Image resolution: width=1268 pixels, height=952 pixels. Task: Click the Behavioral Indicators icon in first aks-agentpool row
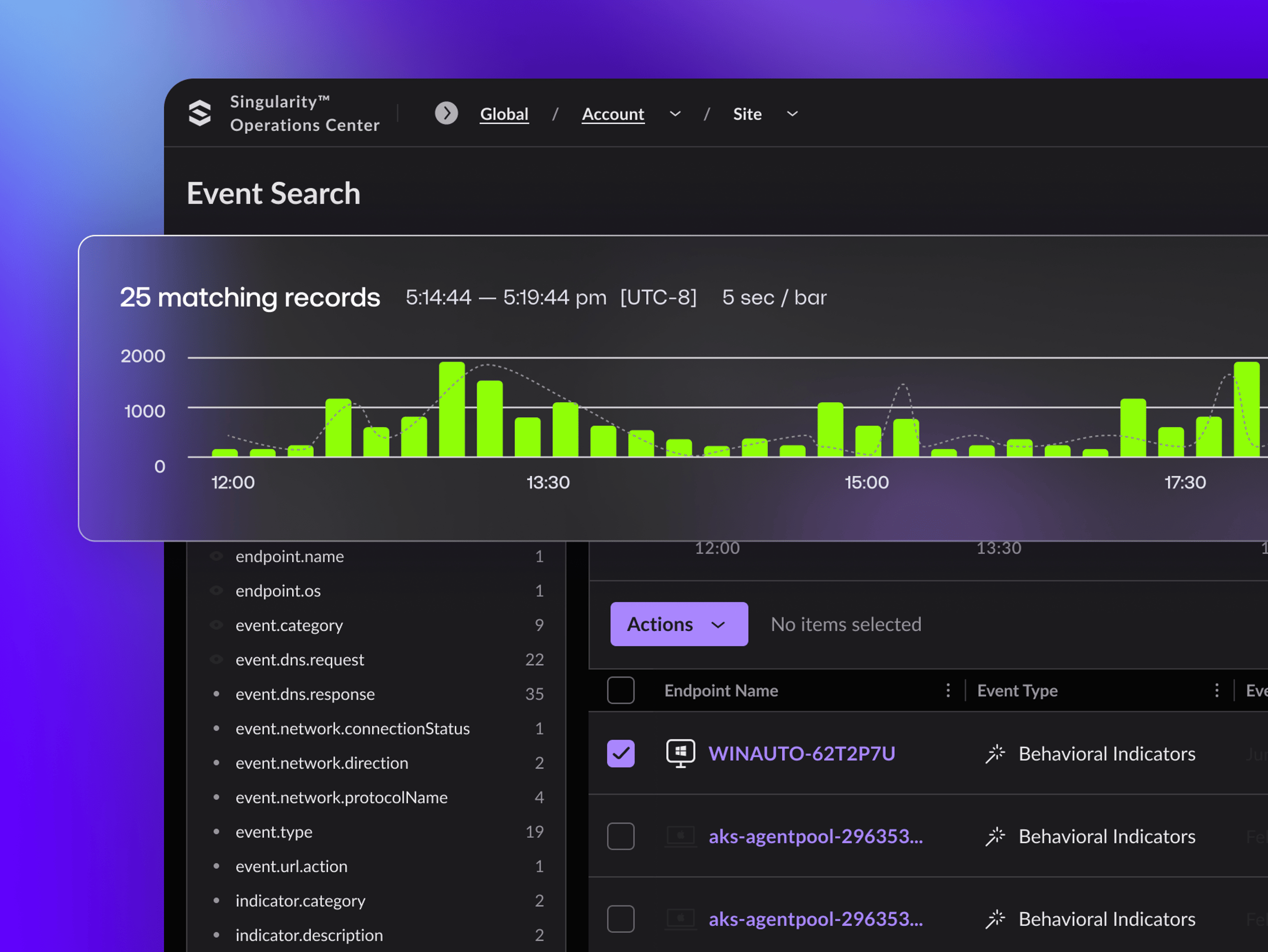pyautogui.click(x=995, y=836)
